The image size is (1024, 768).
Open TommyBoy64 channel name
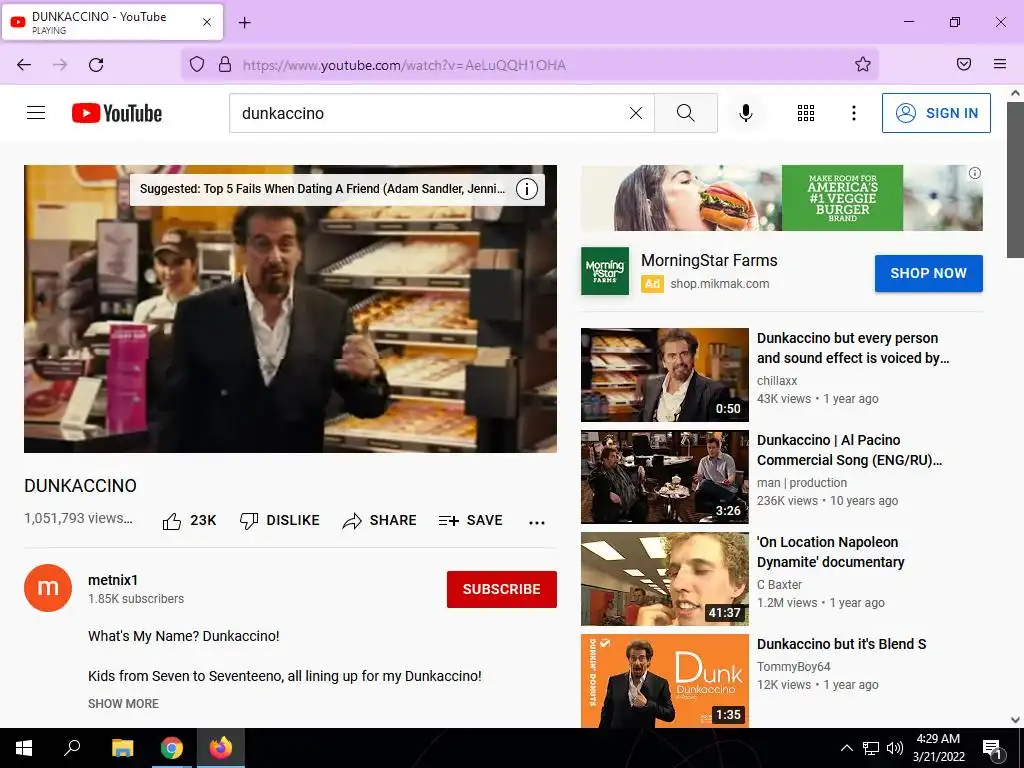793,666
